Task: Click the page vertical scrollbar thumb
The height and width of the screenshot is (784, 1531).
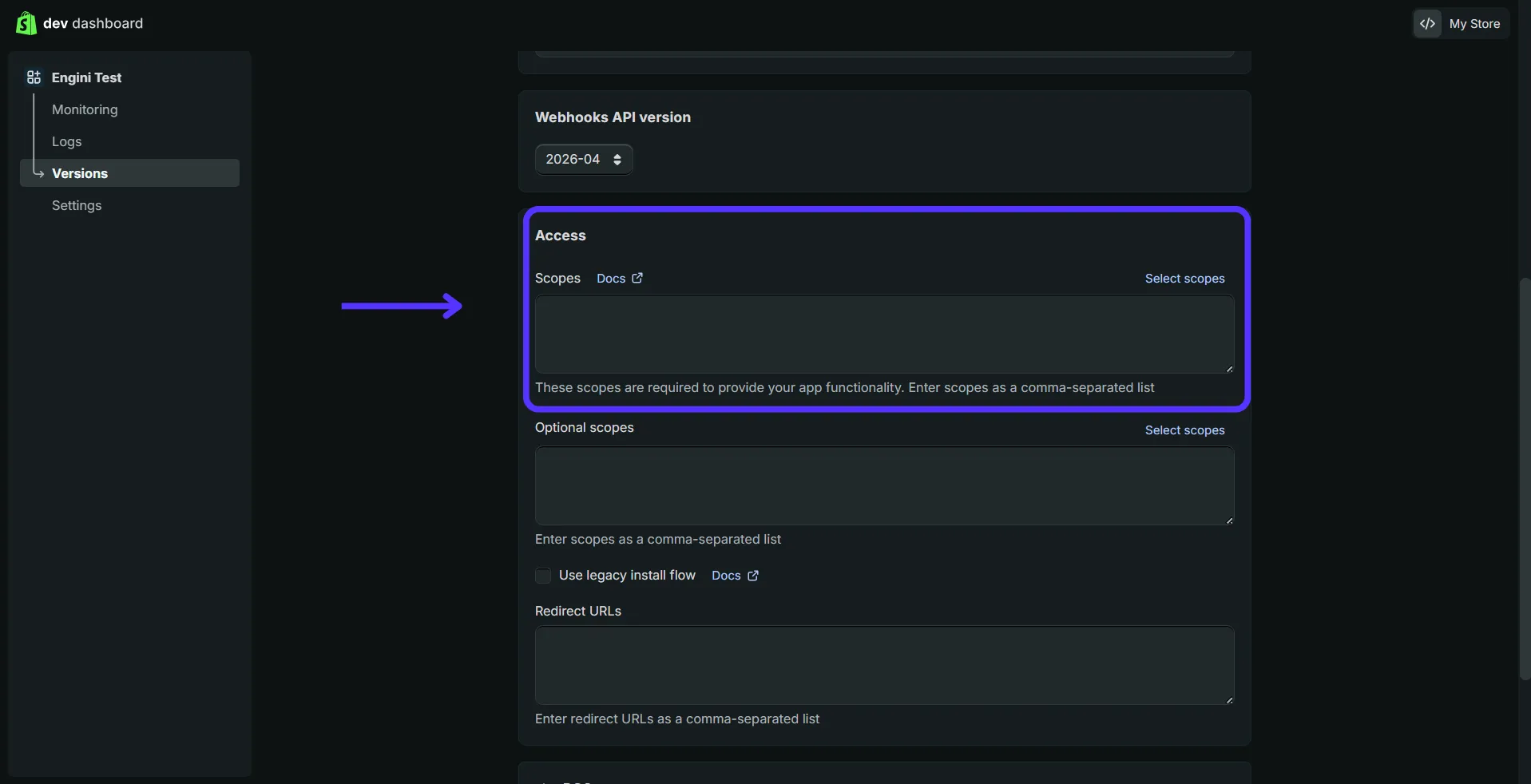Action: pos(1525,479)
